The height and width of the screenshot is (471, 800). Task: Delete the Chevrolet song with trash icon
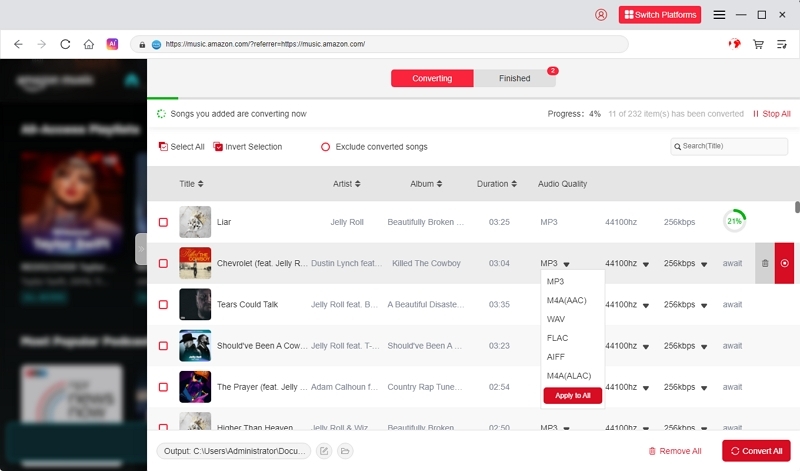click(x=765, y=263)
